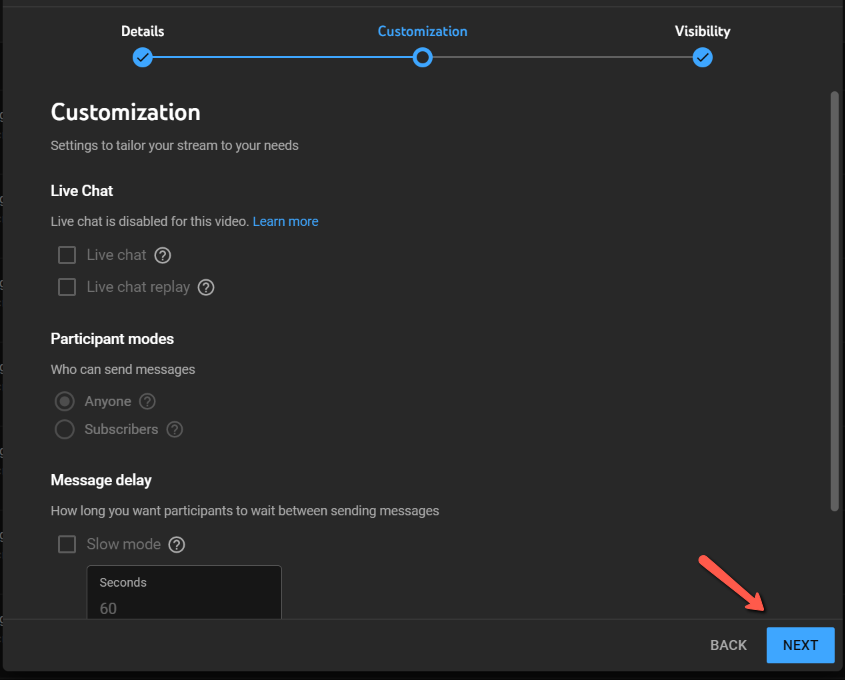This screenshot has height=680, width=845.
Task: Click the Live Chat section heading
Action: [82, 191]
